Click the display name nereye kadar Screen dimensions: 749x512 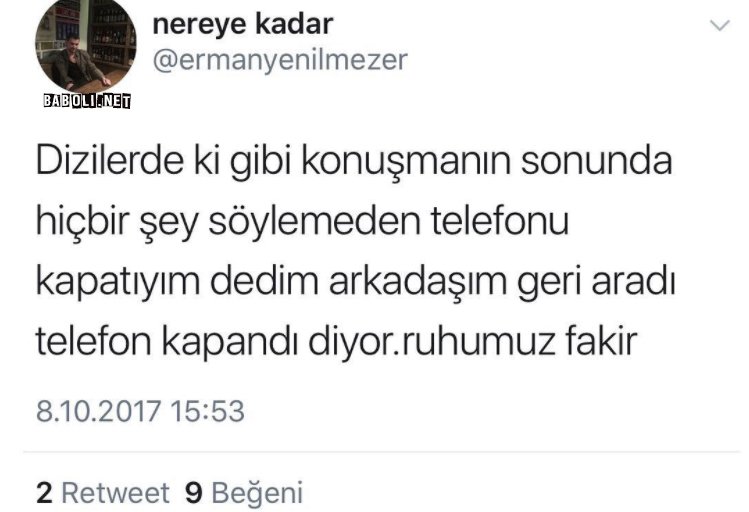[243, 24]
